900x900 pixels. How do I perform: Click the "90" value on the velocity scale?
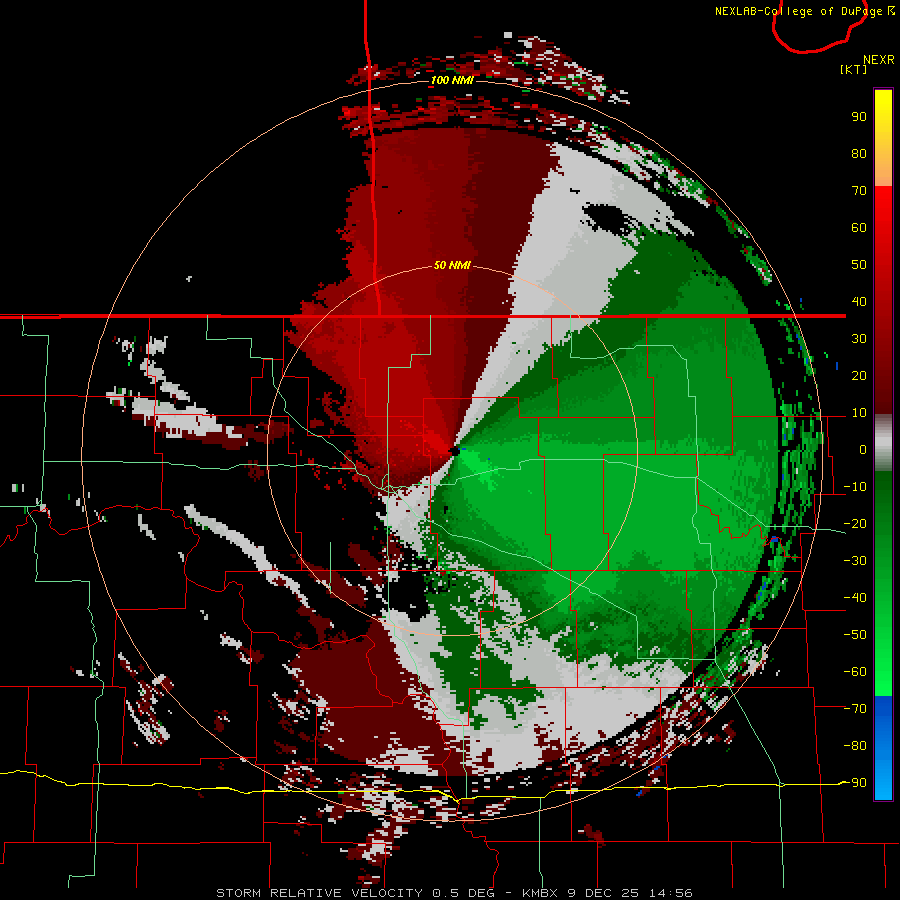tap(859, 117)
